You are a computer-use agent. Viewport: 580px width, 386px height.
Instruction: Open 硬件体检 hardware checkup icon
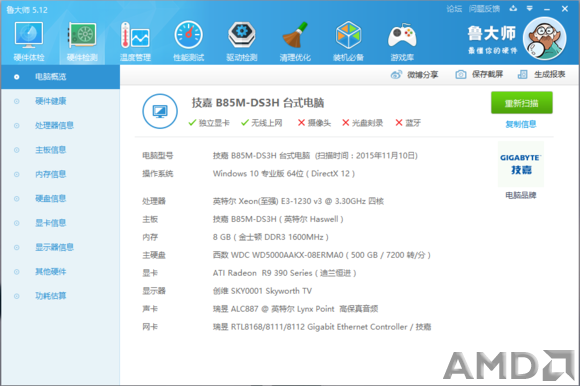click(x=29, y=35)
